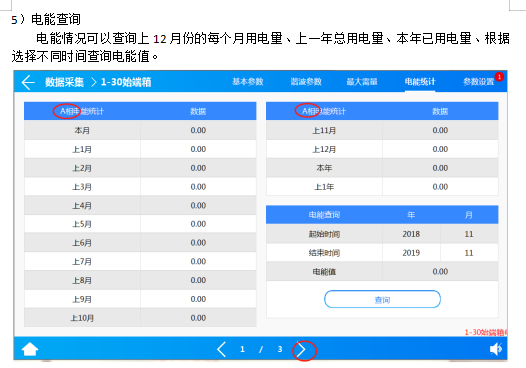Click the 月 column header

469,215
